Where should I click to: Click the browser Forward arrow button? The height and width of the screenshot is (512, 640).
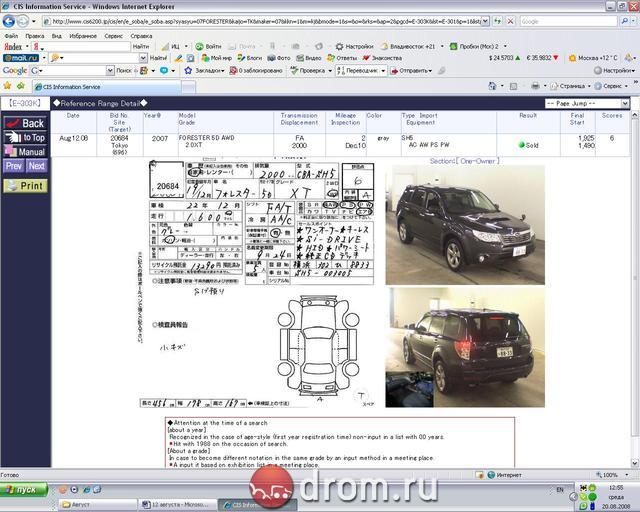click(x=23, y=21)
